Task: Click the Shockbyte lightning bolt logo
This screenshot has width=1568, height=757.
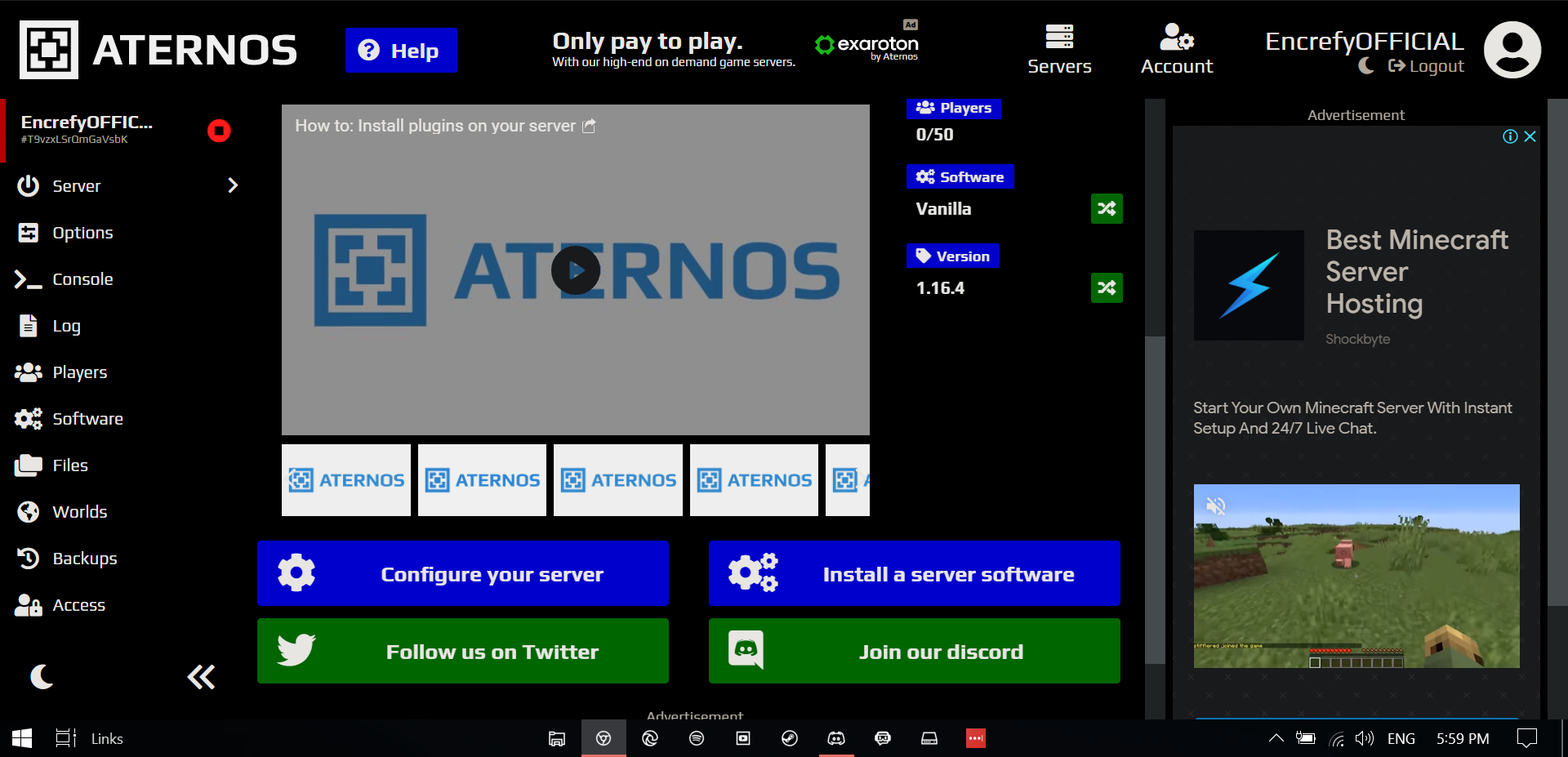Action: (x=1249, y=285)
